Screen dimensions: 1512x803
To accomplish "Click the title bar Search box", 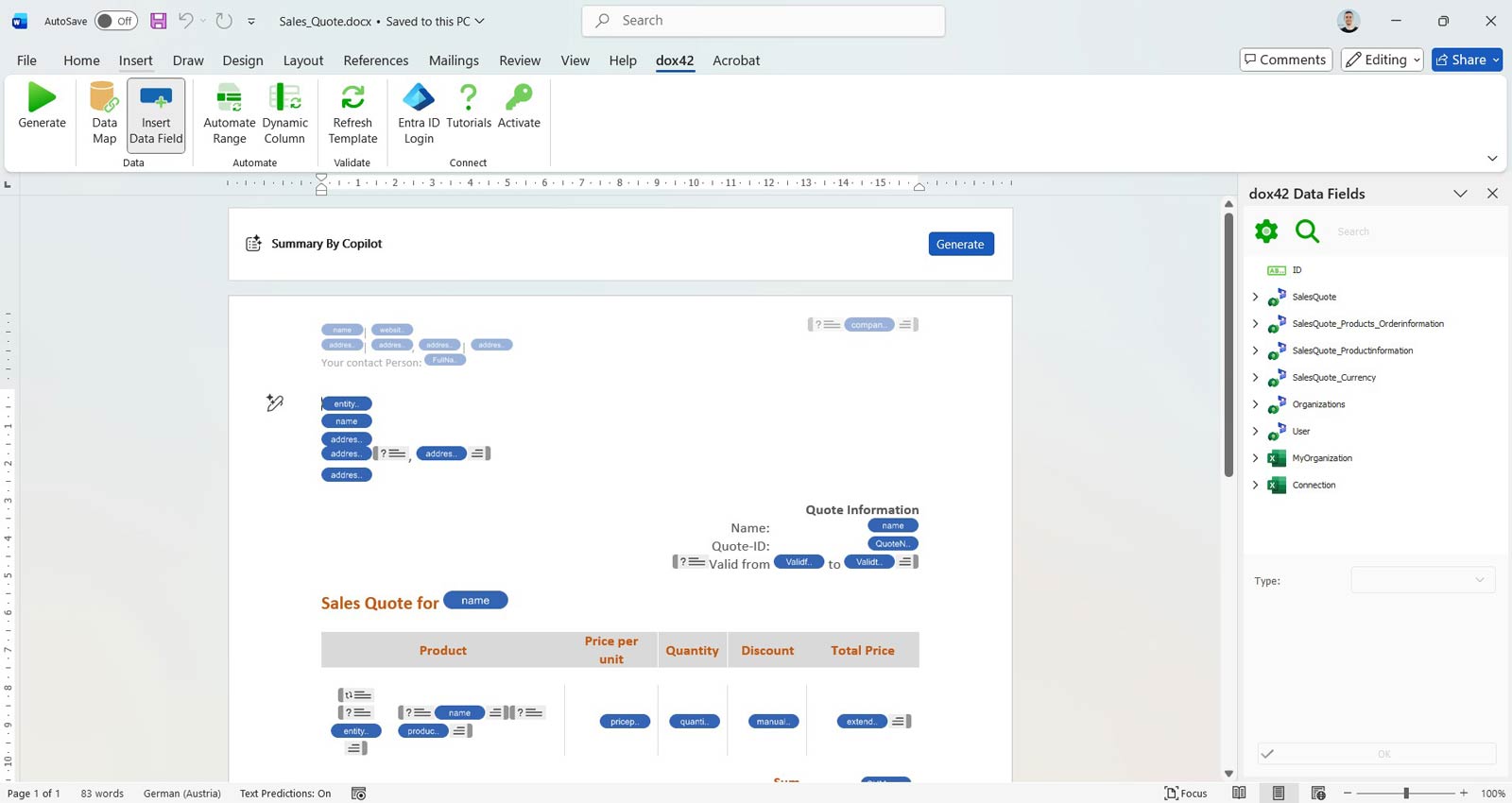I will point(764,21).
